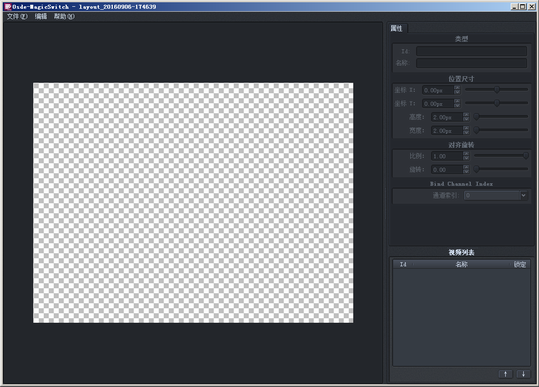The image size is (539, 387).
Task: Click the 高度 slider handle
Action: pos(476,117)
